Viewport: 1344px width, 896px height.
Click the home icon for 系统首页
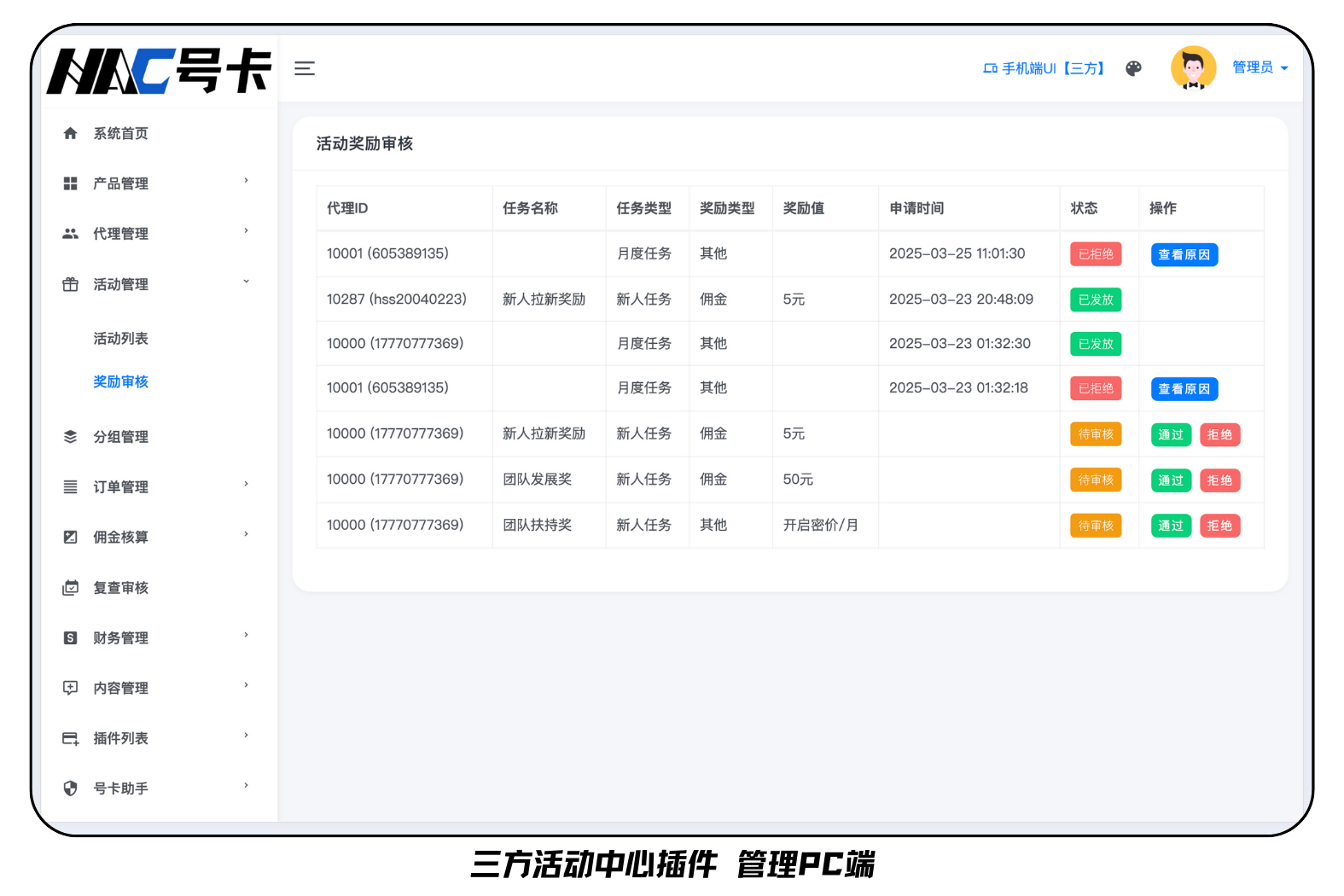click(x=71, y=133)
